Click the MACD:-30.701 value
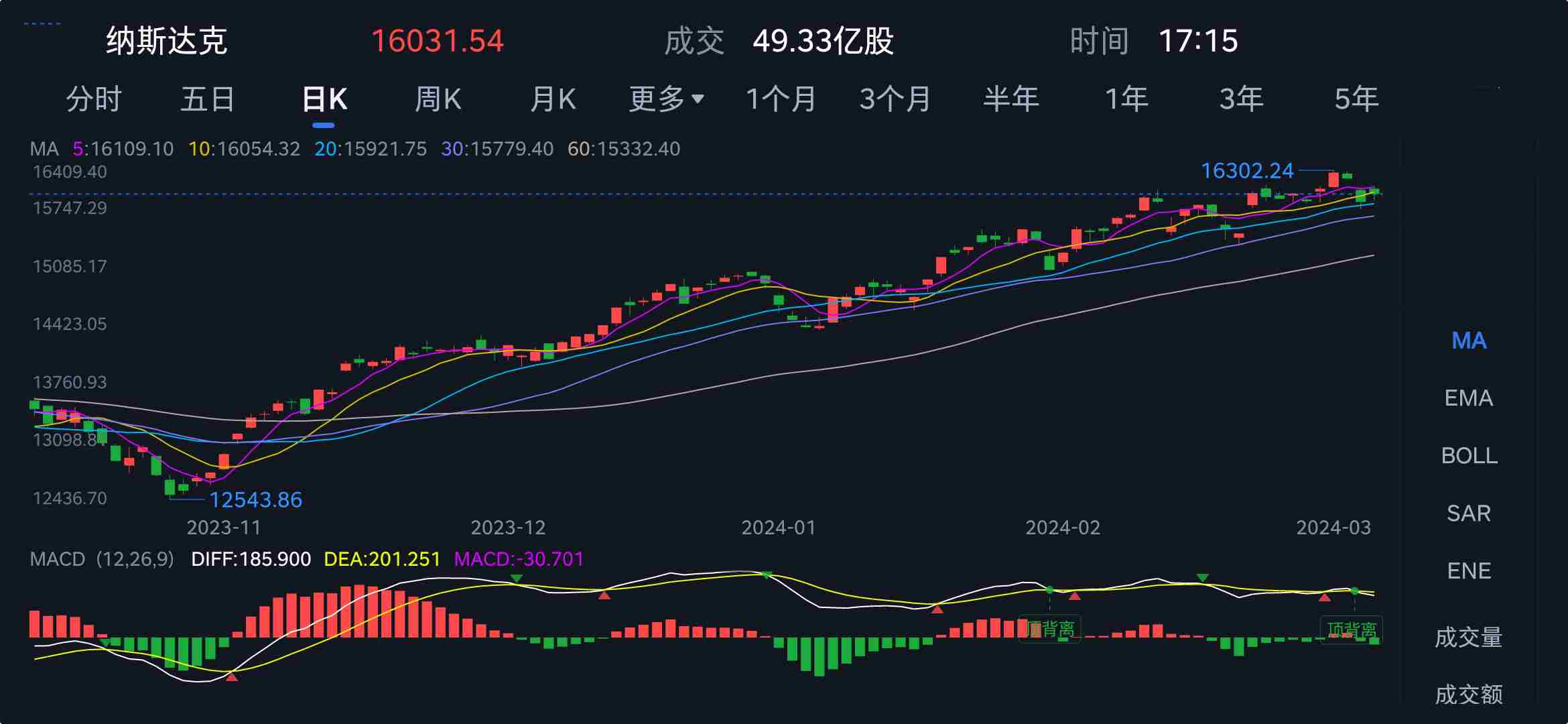 (519, 559)
